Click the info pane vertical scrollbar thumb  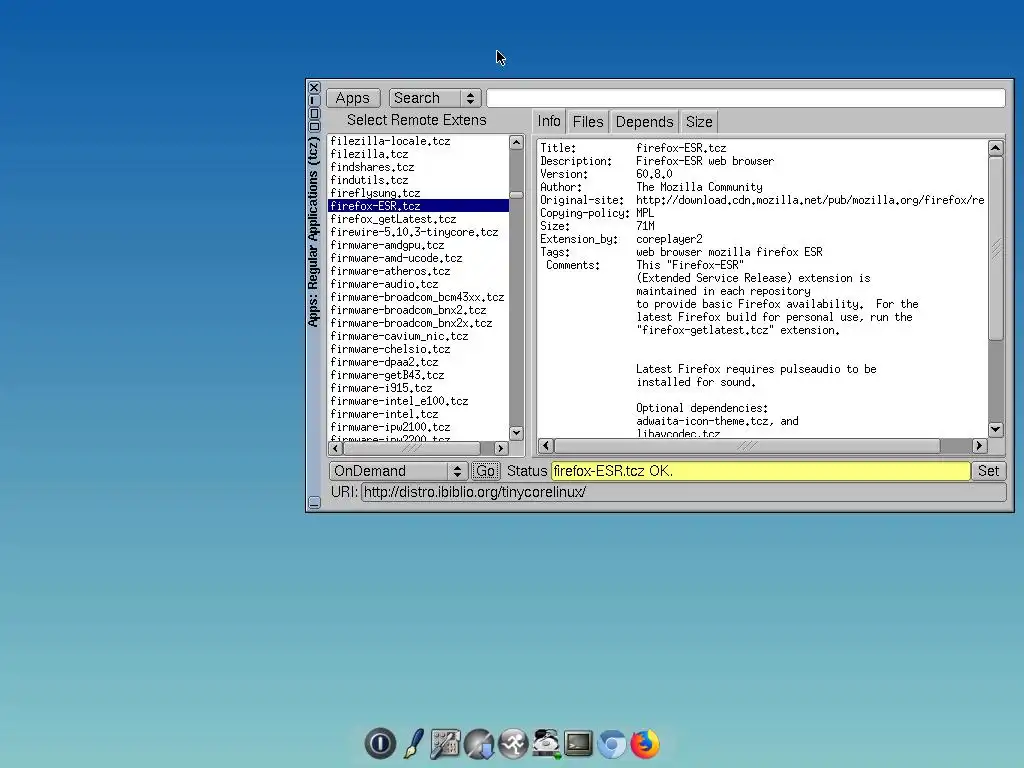995,248
